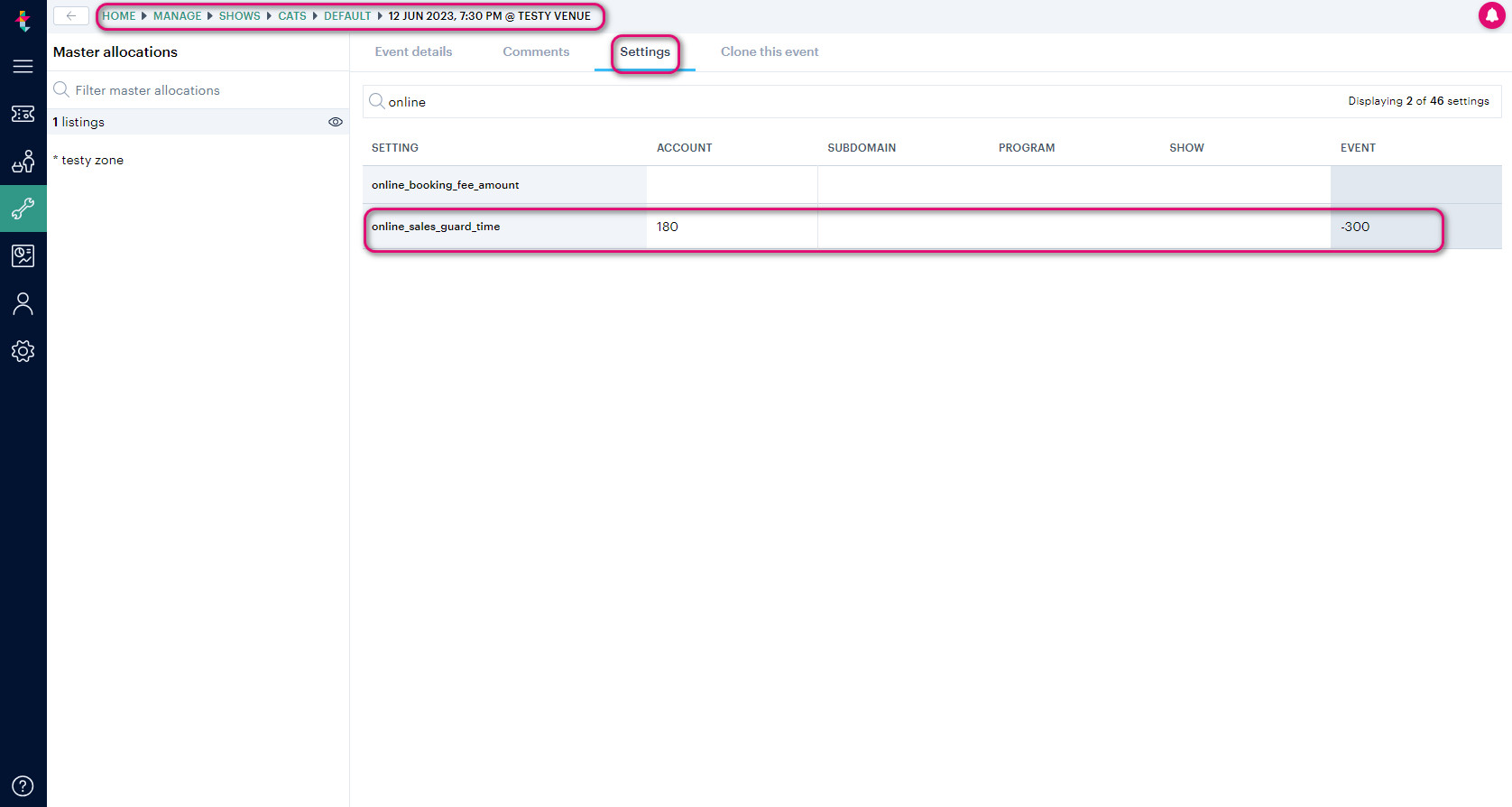This screenshot has width=1512, height=807.
Task: Open the ticket icon in the sidebar
Action: (23, 114)
